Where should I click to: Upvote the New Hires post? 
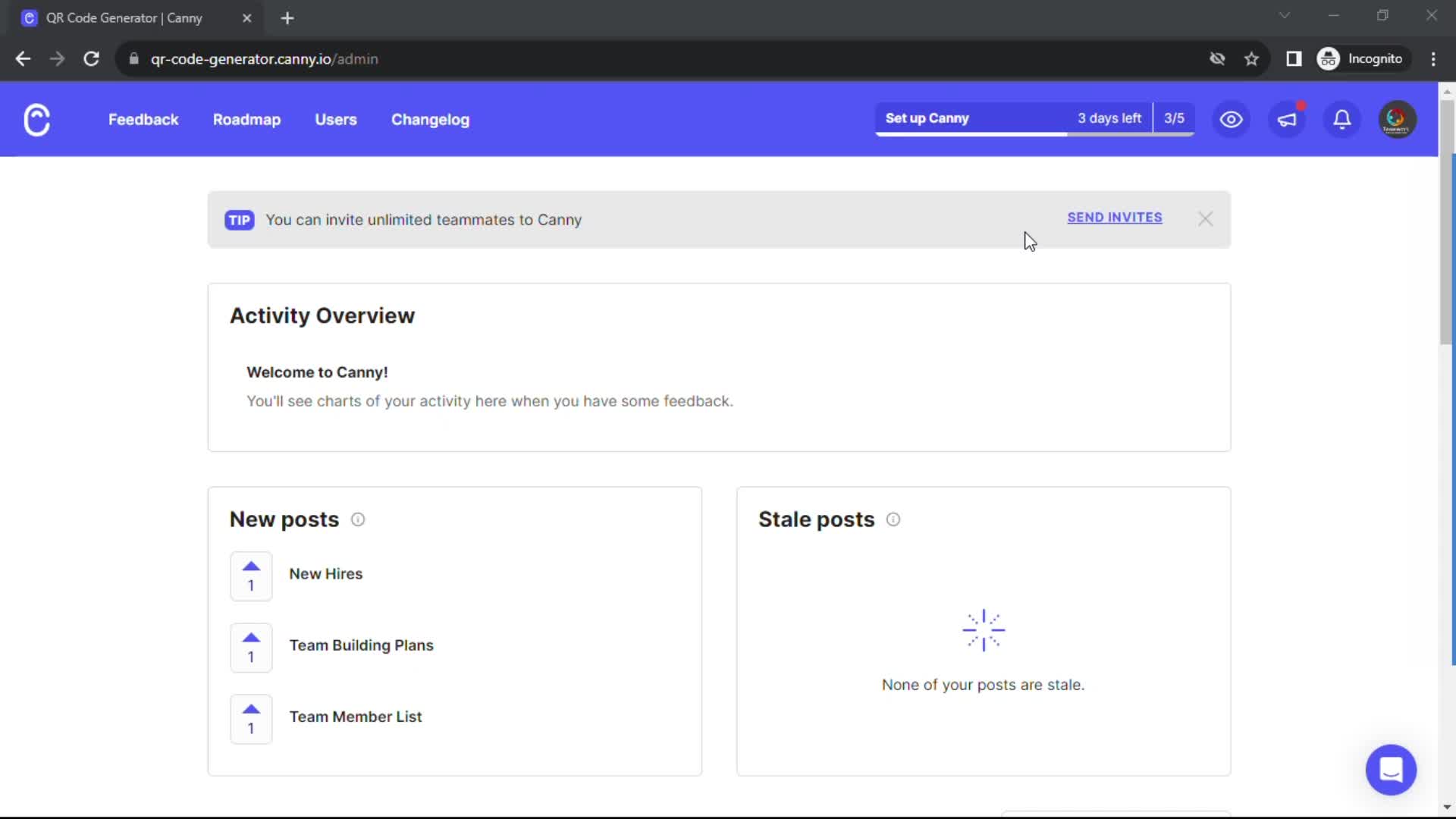(x=251, y=576)
